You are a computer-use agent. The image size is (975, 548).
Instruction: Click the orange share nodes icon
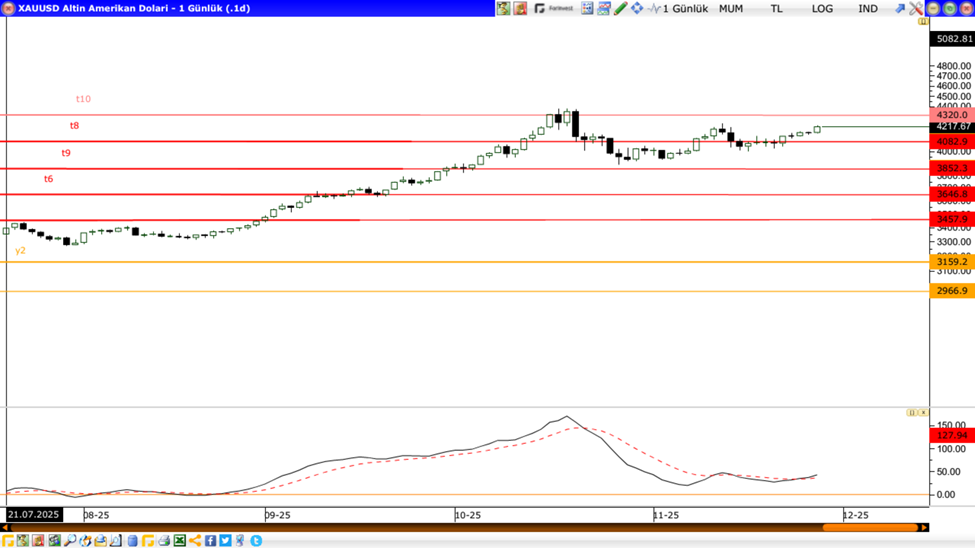[195, 541]
